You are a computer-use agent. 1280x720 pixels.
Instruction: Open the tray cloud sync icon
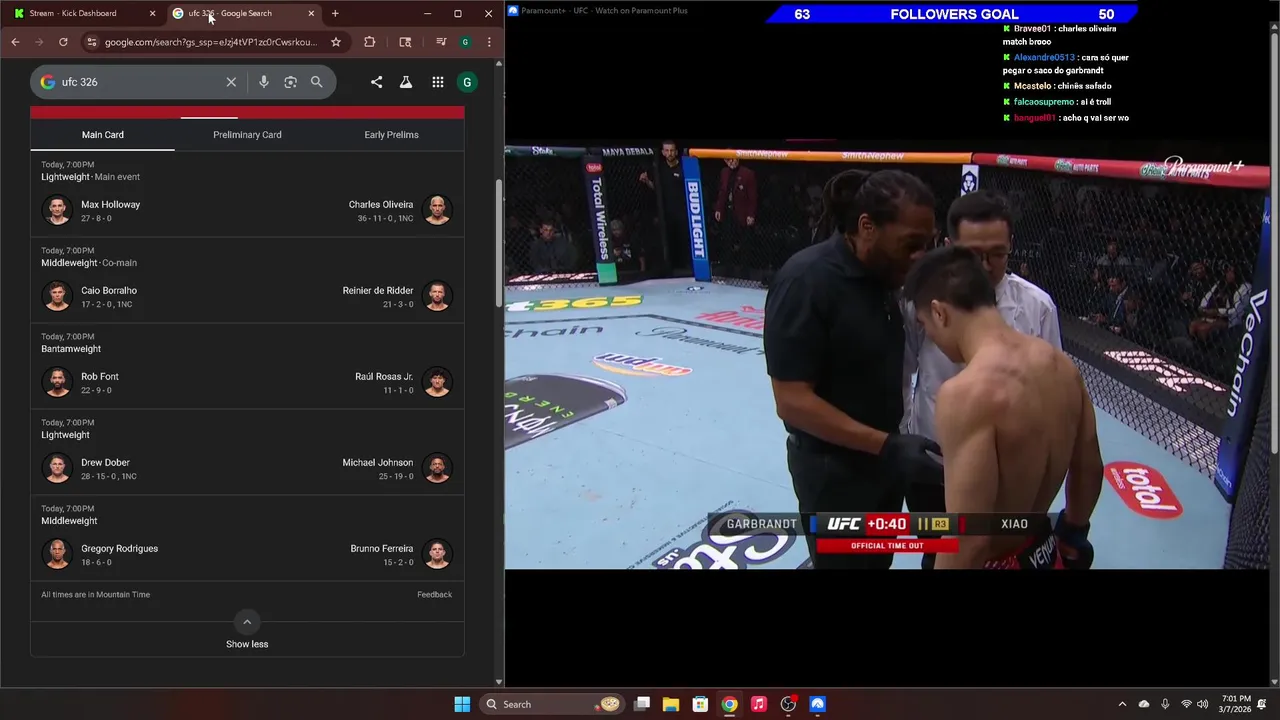coord(1144,704)
